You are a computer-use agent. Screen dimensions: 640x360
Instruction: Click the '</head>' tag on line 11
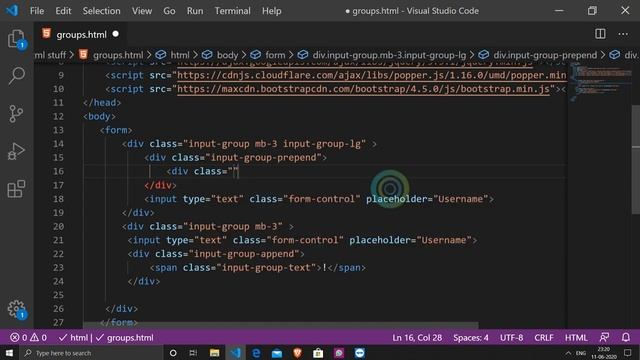[x=102, y=102]
